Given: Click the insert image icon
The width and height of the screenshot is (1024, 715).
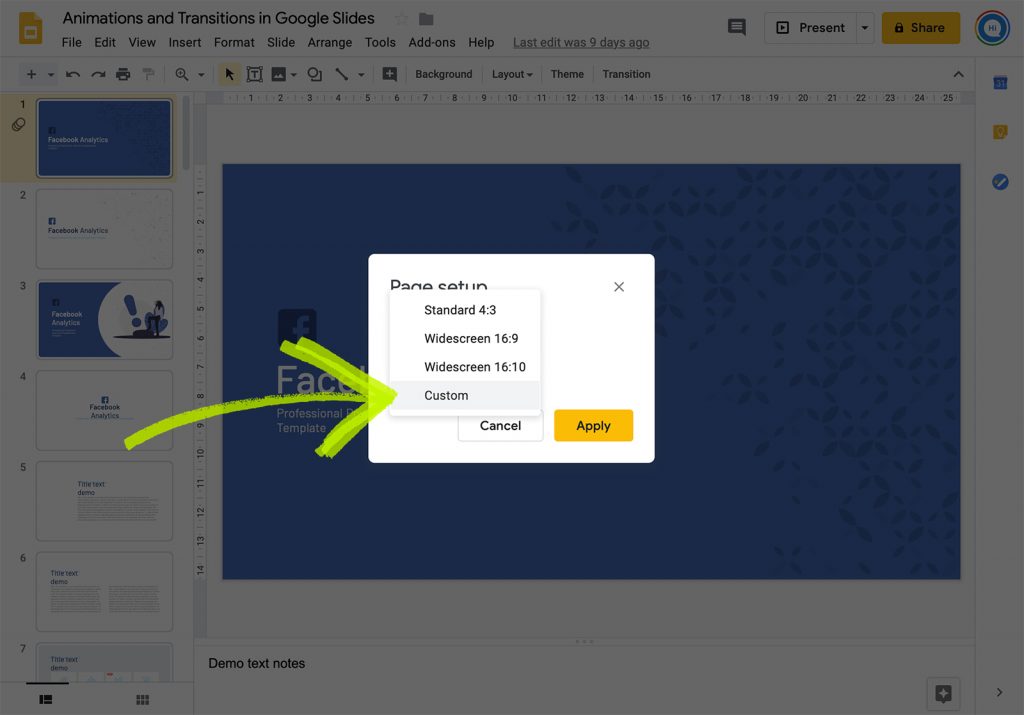Looking at the screenshot, I should click(x=278, y=74).
